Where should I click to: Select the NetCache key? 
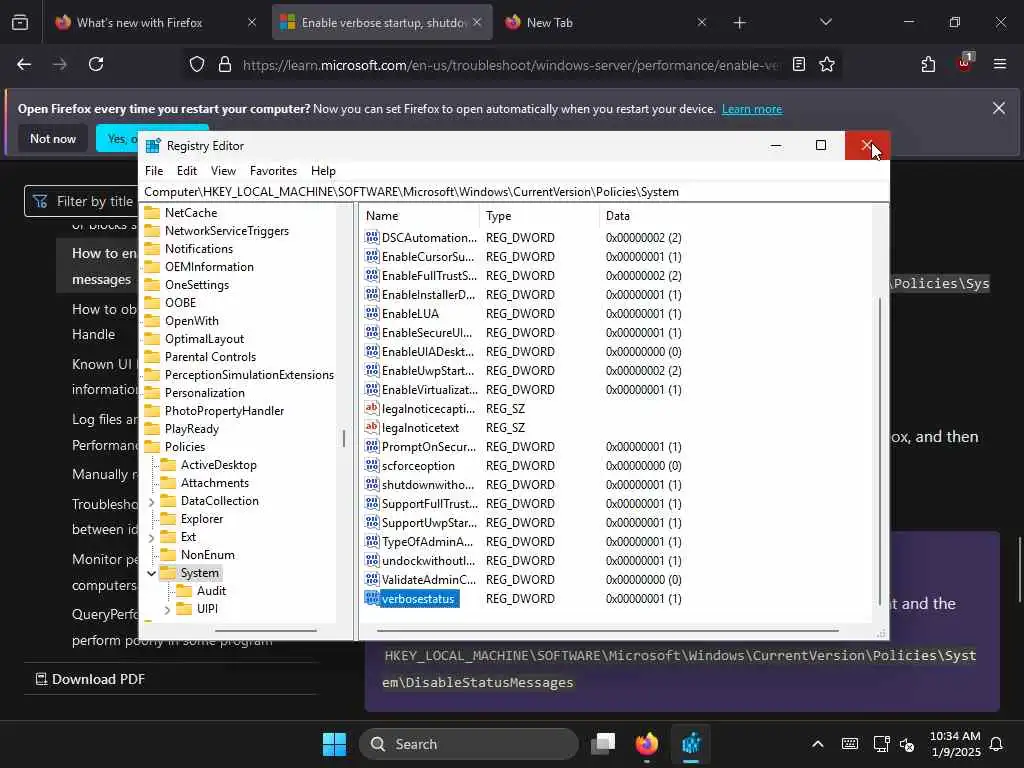[191, 212]
